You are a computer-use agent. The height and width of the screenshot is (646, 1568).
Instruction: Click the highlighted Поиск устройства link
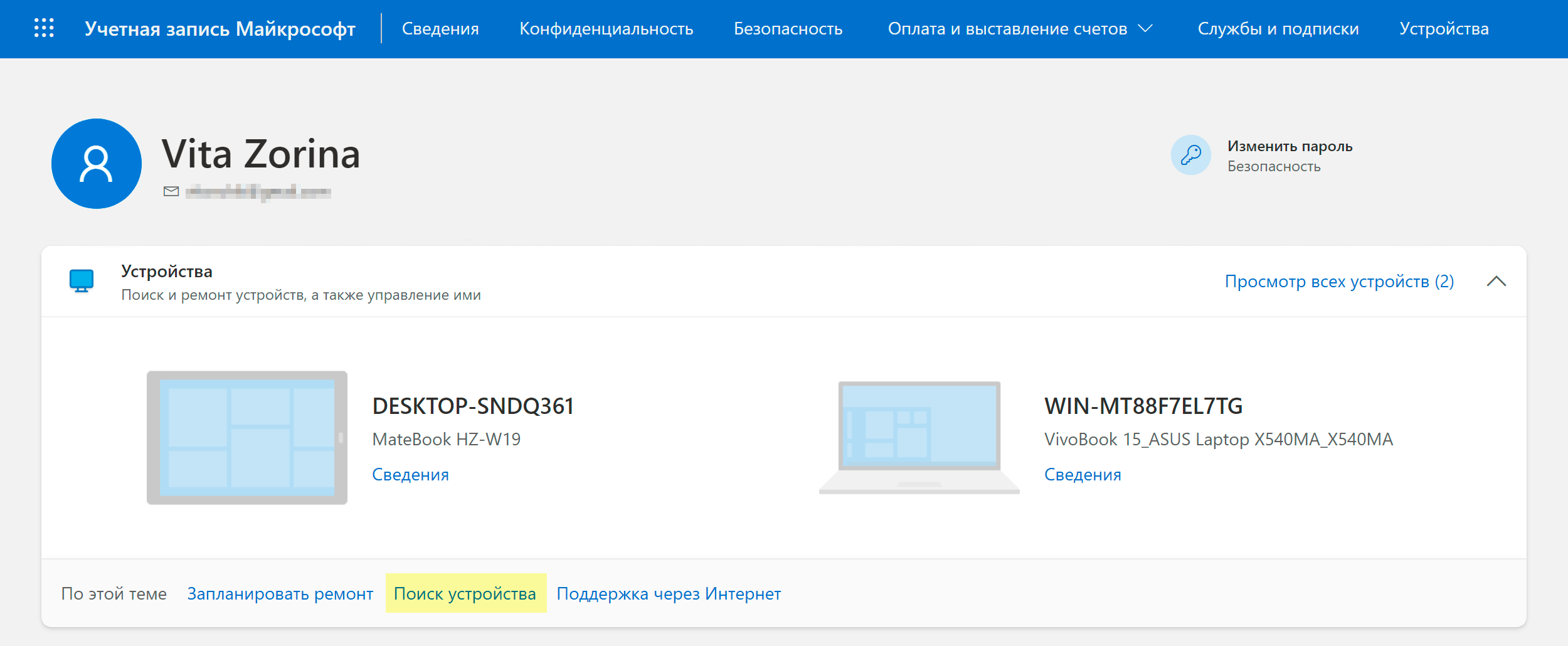coord(465,593)
